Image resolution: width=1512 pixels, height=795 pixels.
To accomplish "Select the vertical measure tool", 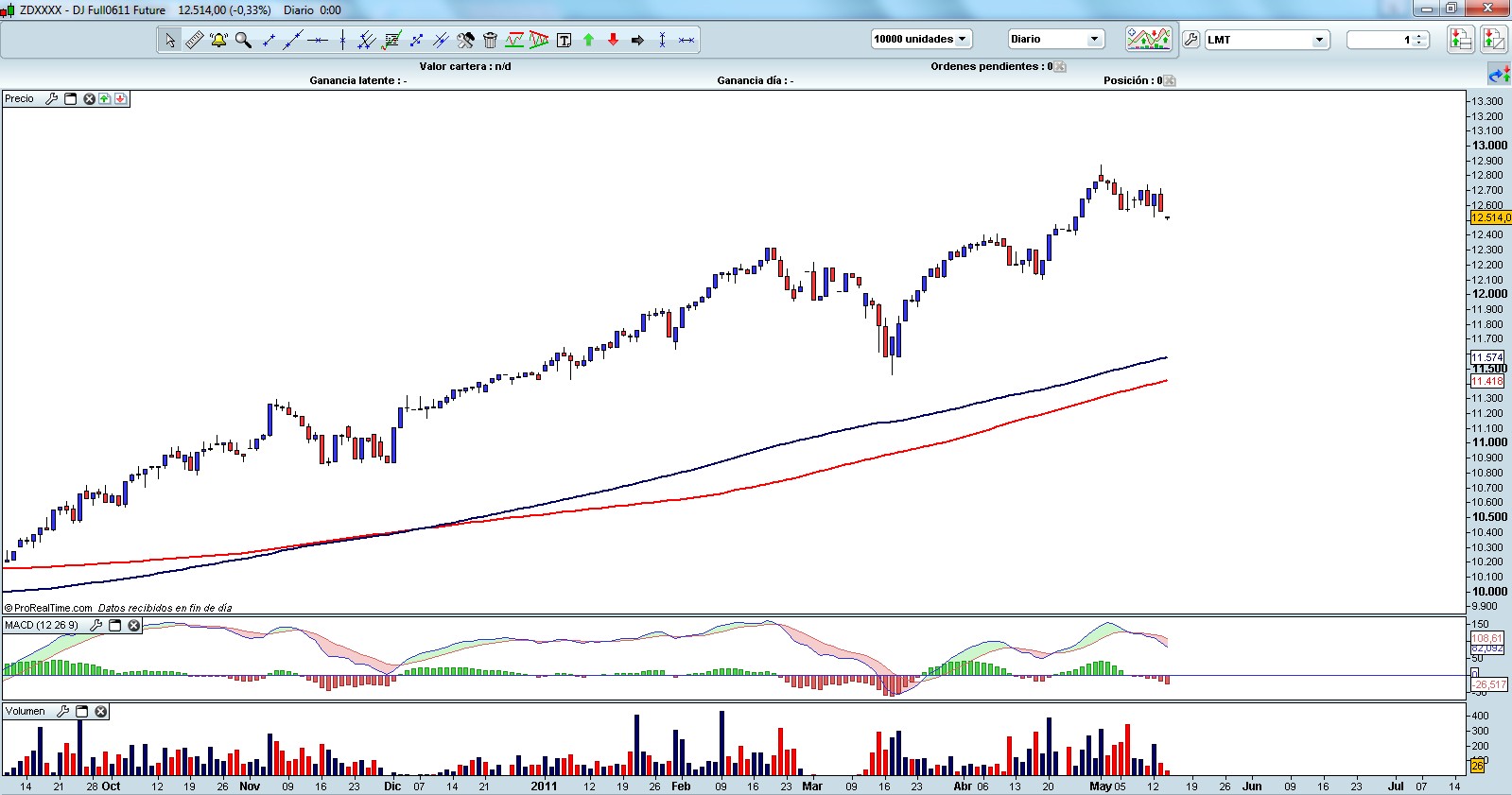I will pos(663,40).
